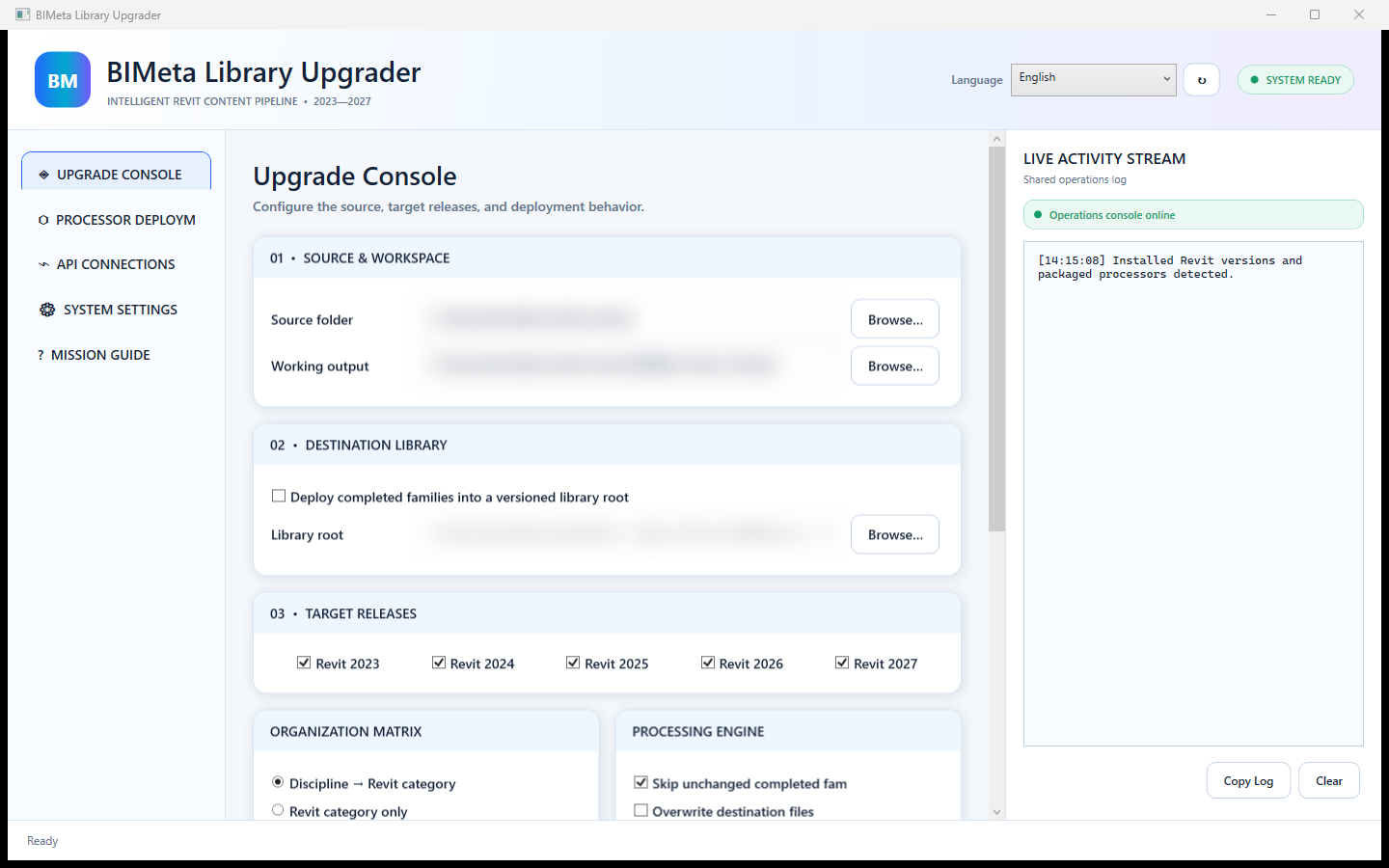Image resolution: width=1389 pixels, height=868 pixels.
Task: Click the log entry 'Installed Revit versions'
Action: 1170,267
